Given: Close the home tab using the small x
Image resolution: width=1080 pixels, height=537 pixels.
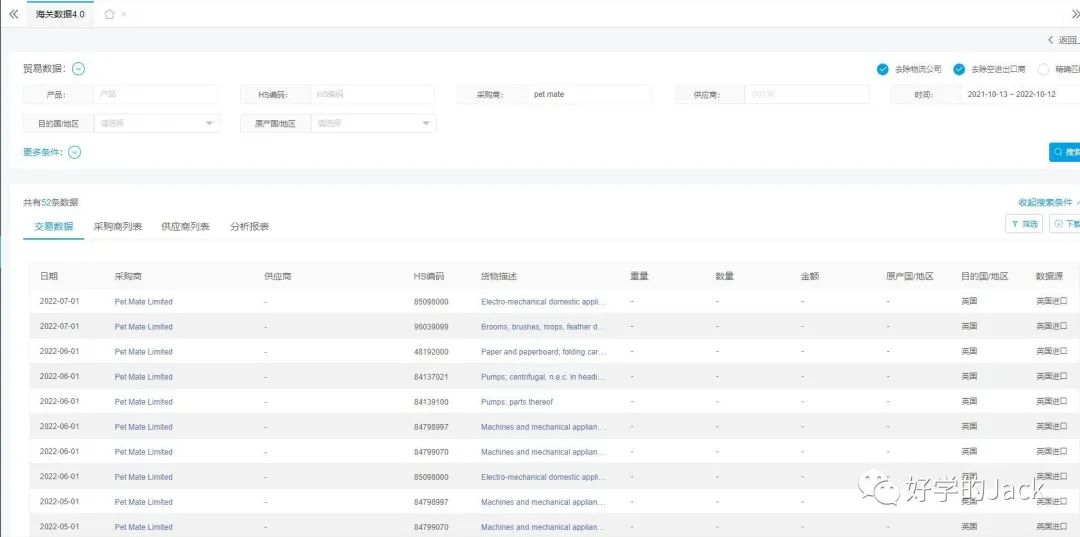Looking at the screenshot, I should 123,14.
